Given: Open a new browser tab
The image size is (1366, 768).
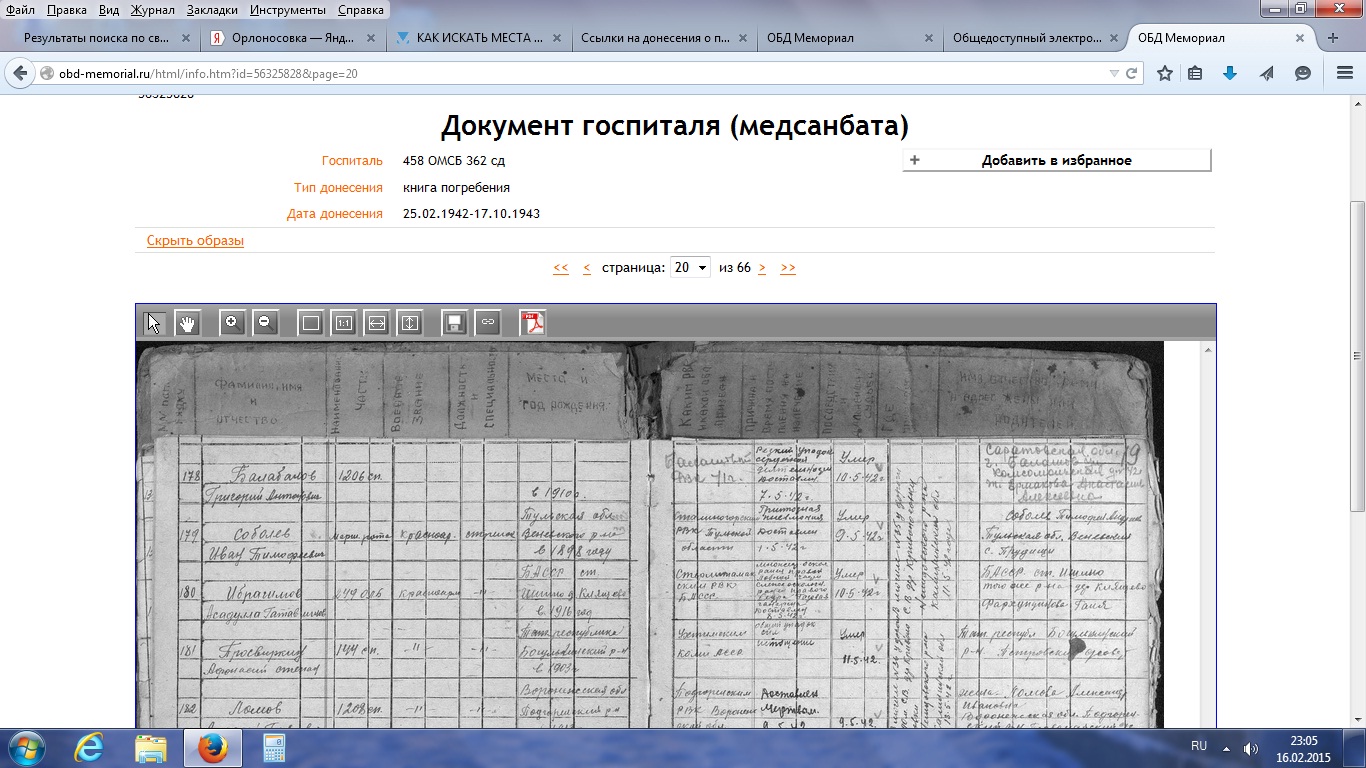Looking at the screenshot, I should (1333, 38).
